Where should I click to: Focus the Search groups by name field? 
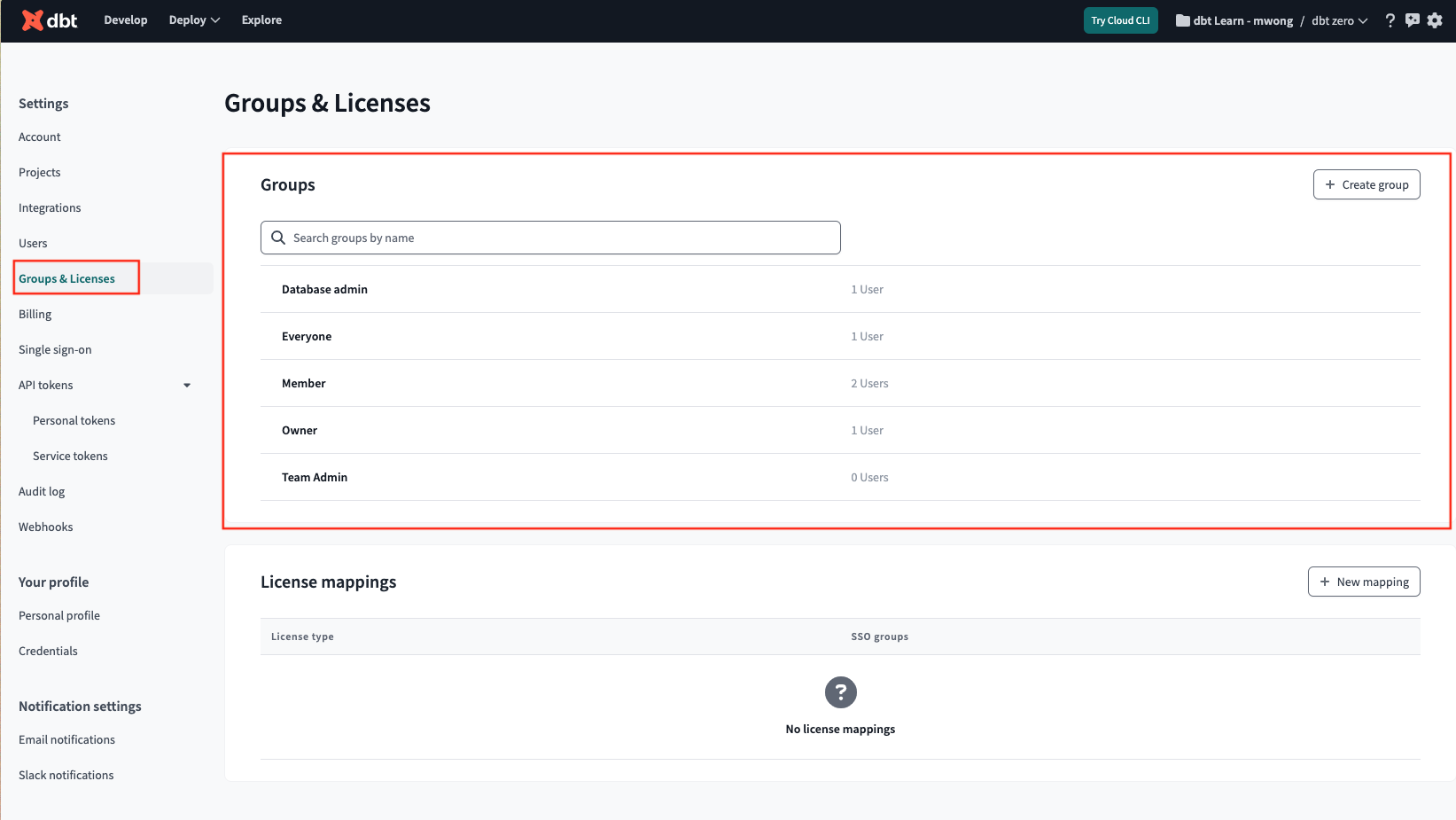[x=558, y=238]
